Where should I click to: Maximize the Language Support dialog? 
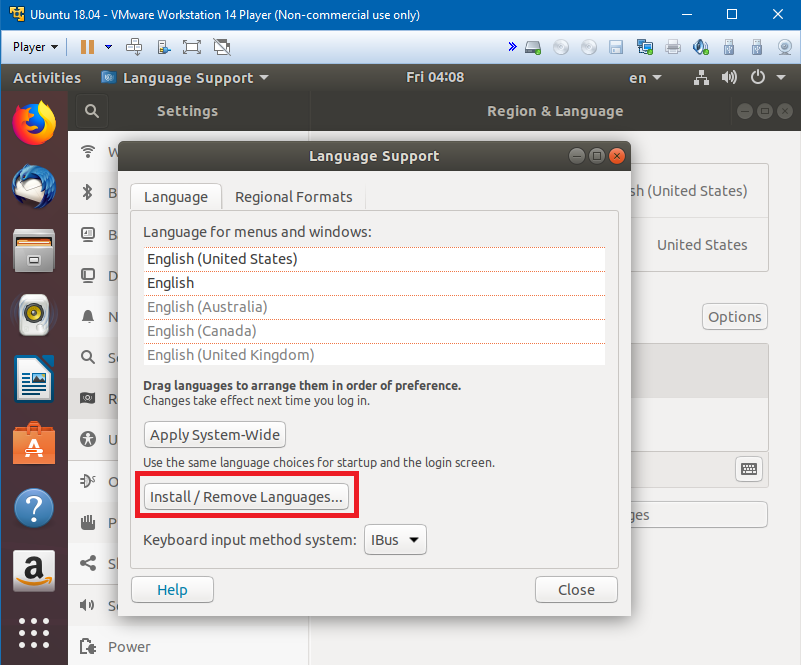(597, 156)
